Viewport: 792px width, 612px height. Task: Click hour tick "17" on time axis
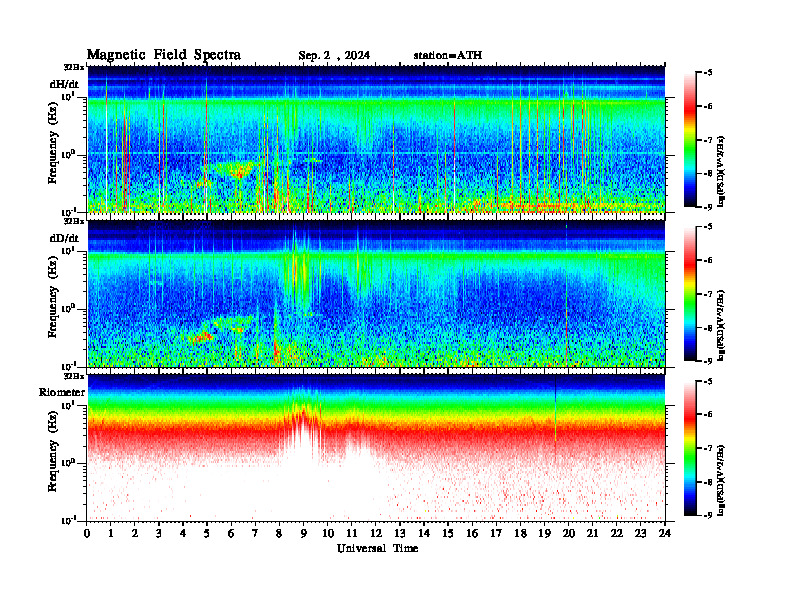(x=496, y=534)
